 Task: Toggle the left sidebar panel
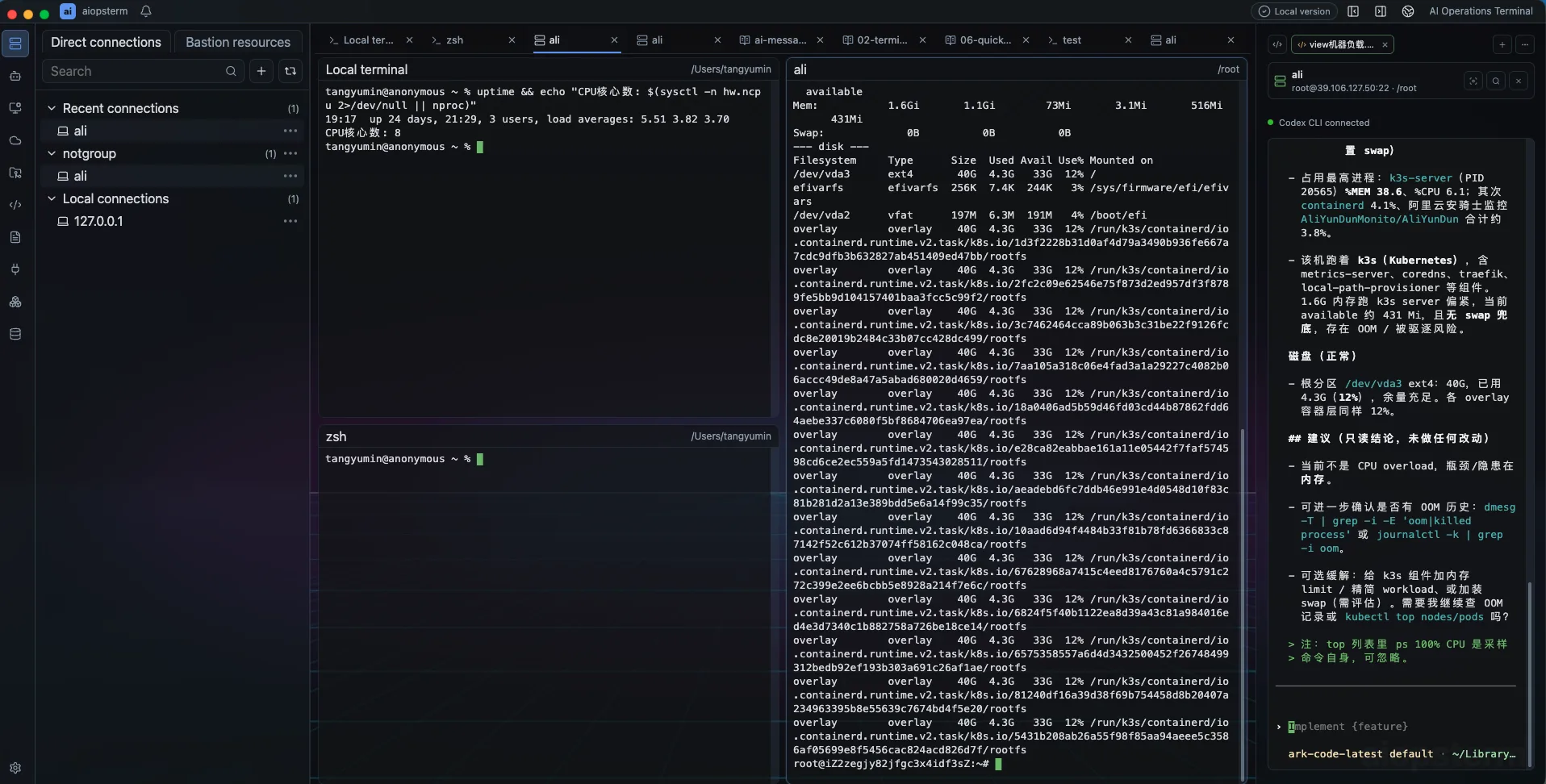1353,11
